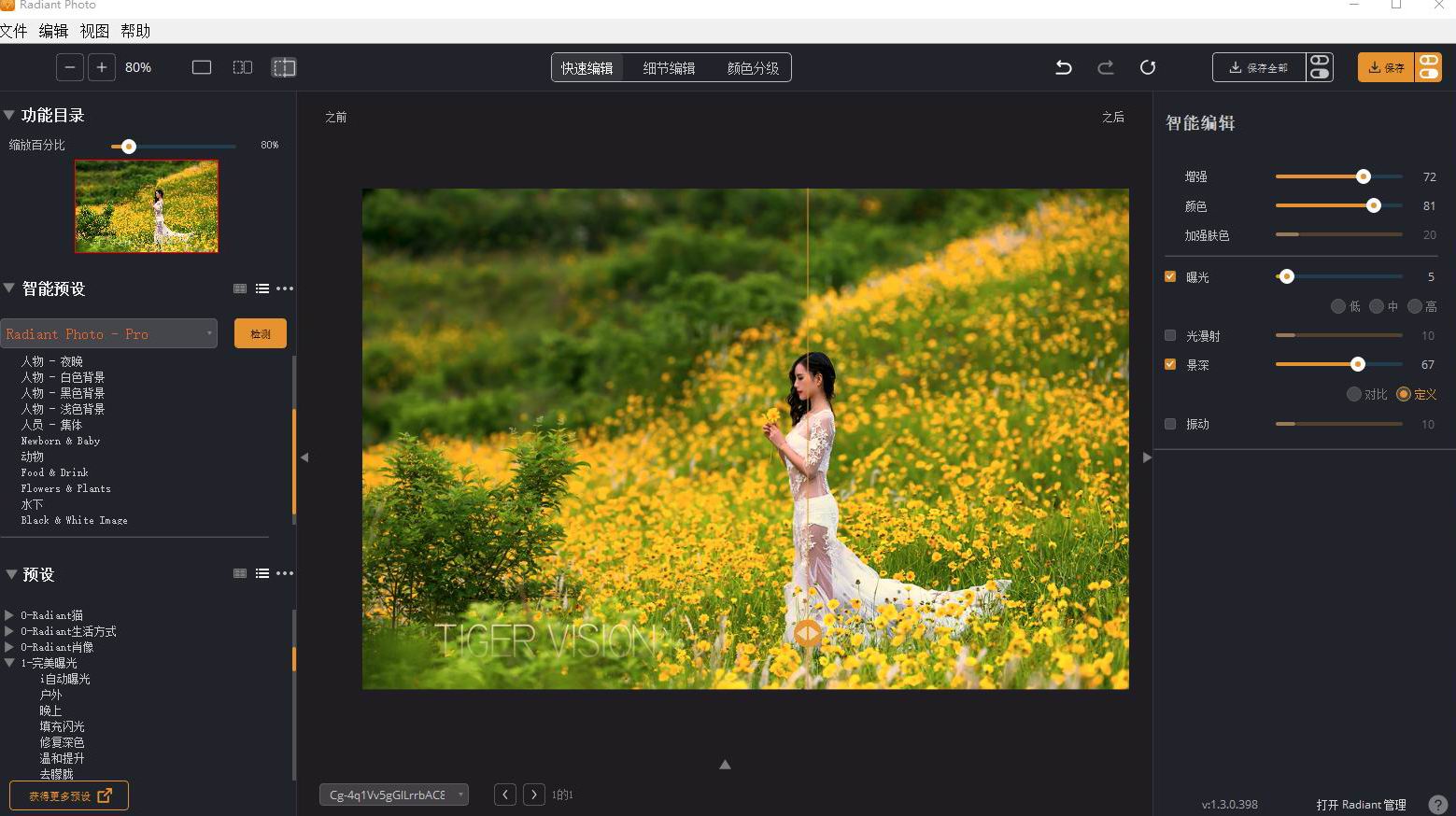The width and height of the screenshot is (1456, 816).
Task: Open save-all options toggle icon
Action: [x=1320, y=67]
